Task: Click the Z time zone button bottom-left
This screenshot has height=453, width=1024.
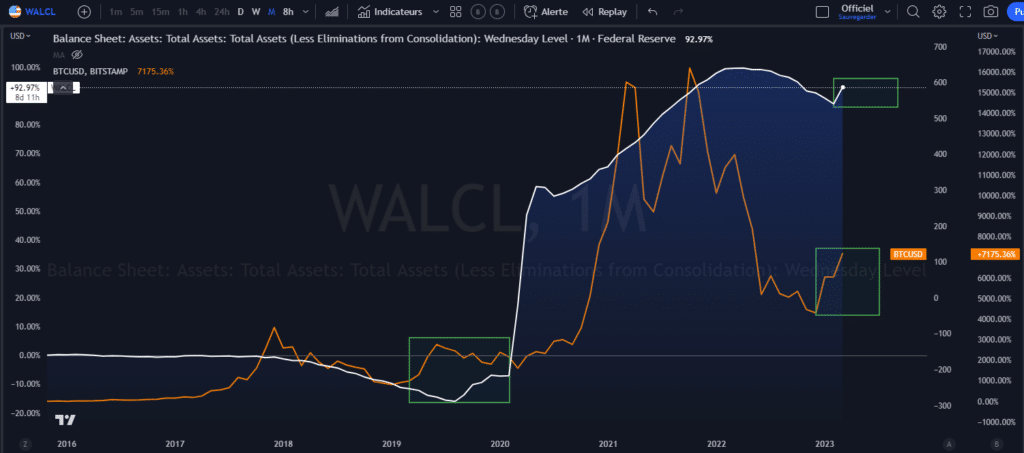Action: click(x=25, y=444)
